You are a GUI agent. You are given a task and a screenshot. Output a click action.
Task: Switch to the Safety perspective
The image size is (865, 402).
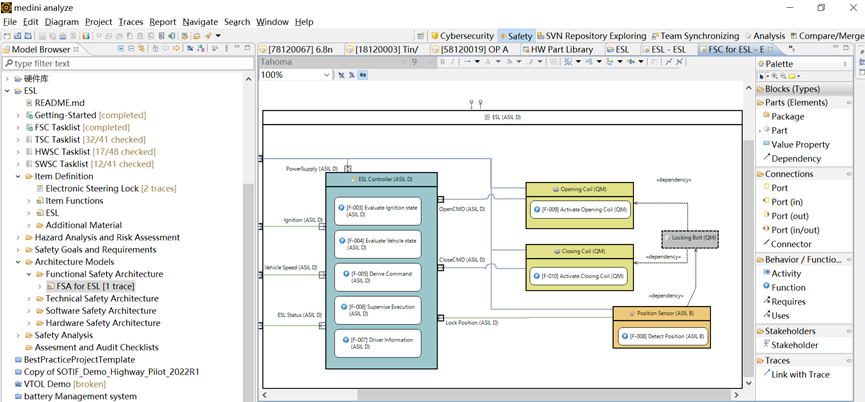point(516,36)
